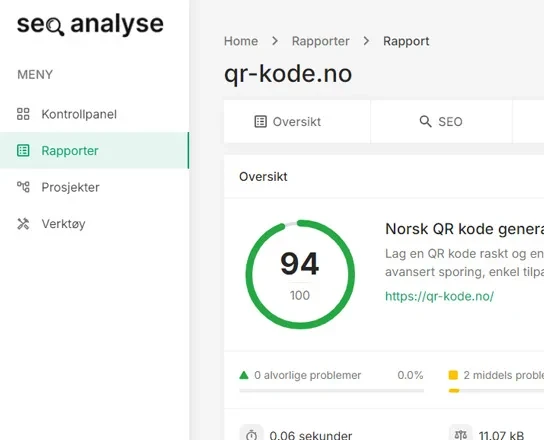Click the green triangle alvorlige problemer icon
Image resolution: width=544 pixels, height=440 pixels.
point(244,375)
